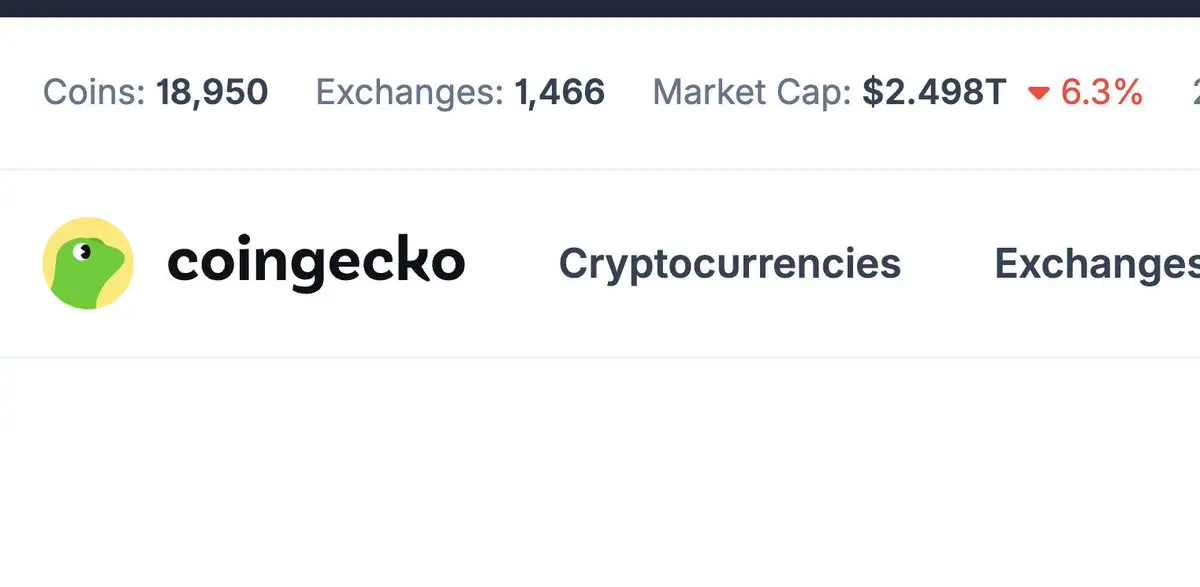Viewport: 1200px width, 587px height.
Task: Click the 18,950 coins count
Action: (212, 93)
